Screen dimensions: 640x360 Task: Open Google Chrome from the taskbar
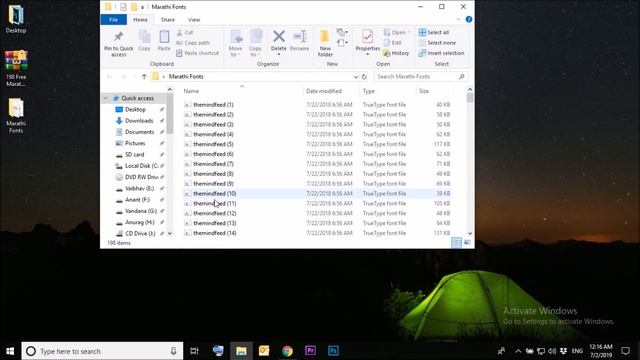[287, 351]
